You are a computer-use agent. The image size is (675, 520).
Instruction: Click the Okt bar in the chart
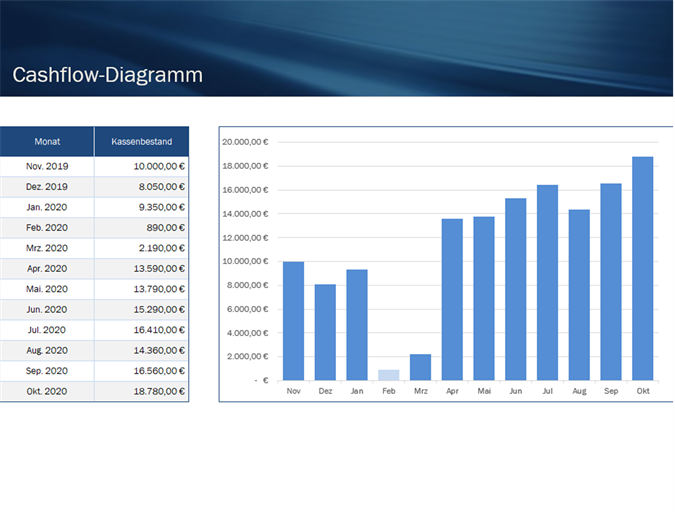[643, 269]
